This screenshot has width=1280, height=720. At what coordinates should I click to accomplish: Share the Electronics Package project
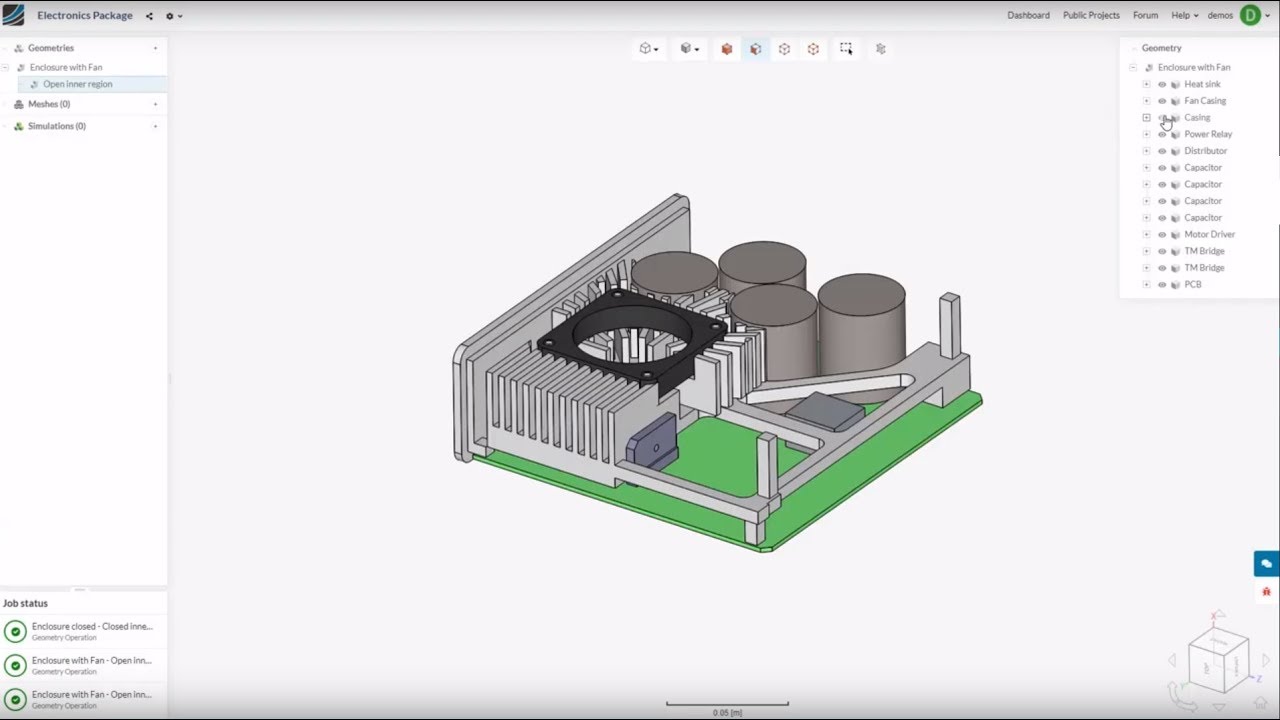click(149, 16)
